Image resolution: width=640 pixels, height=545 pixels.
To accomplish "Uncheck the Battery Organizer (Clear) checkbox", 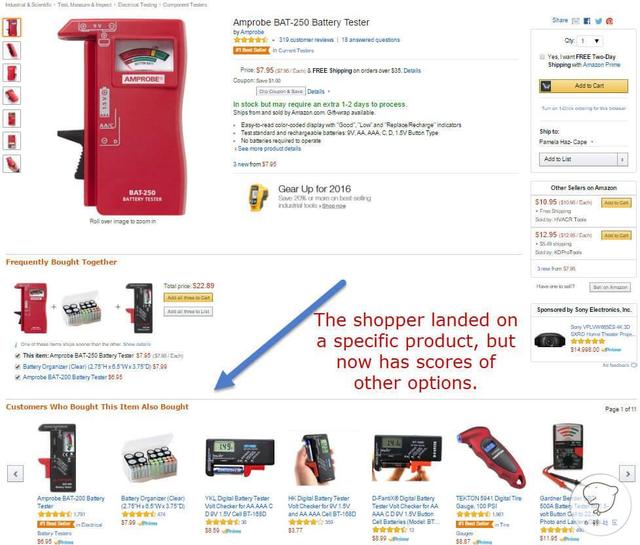I will tap(18, 367).
